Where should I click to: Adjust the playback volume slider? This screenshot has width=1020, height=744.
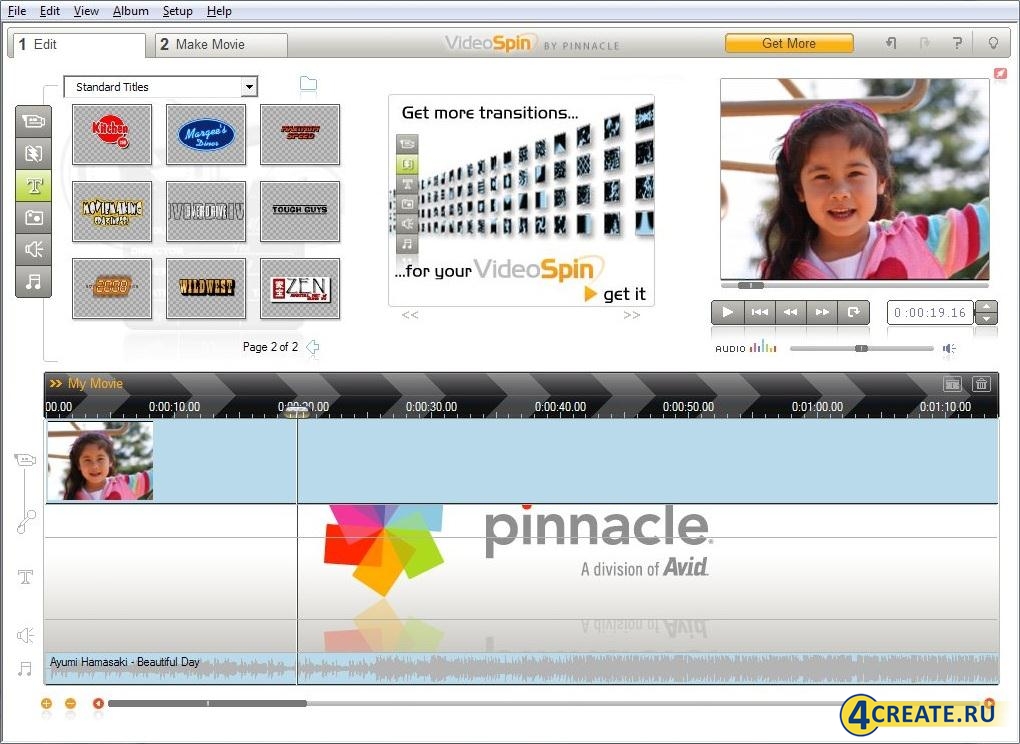point(862,348)
